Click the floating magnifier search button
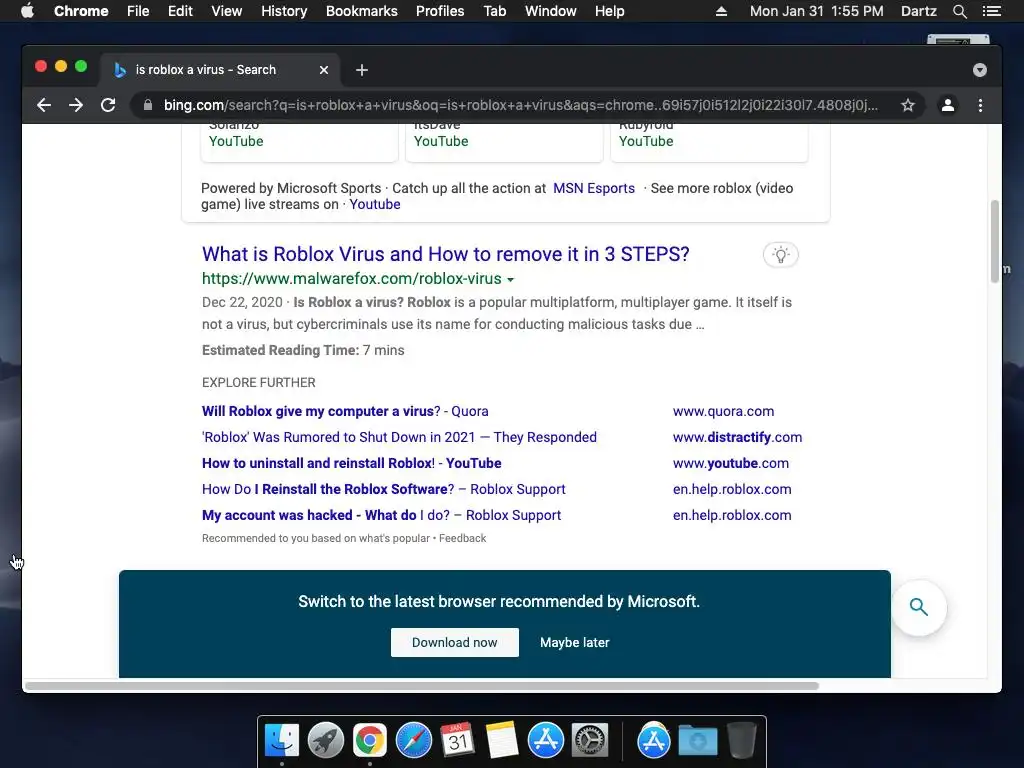This screenshot has width=1024, height=768. tap(919, 607)
